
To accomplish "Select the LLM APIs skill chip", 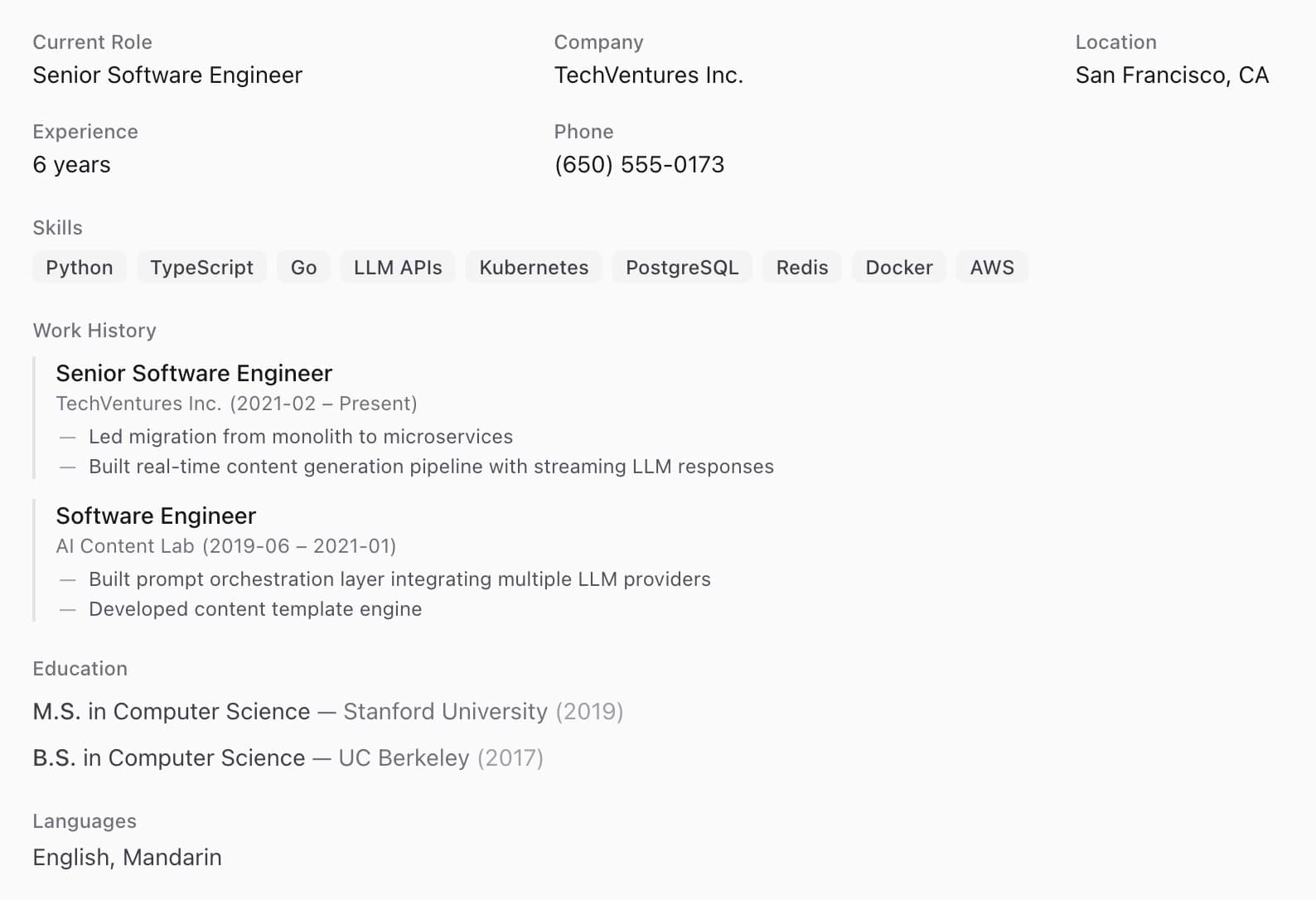I will click(x=398, y=268).
